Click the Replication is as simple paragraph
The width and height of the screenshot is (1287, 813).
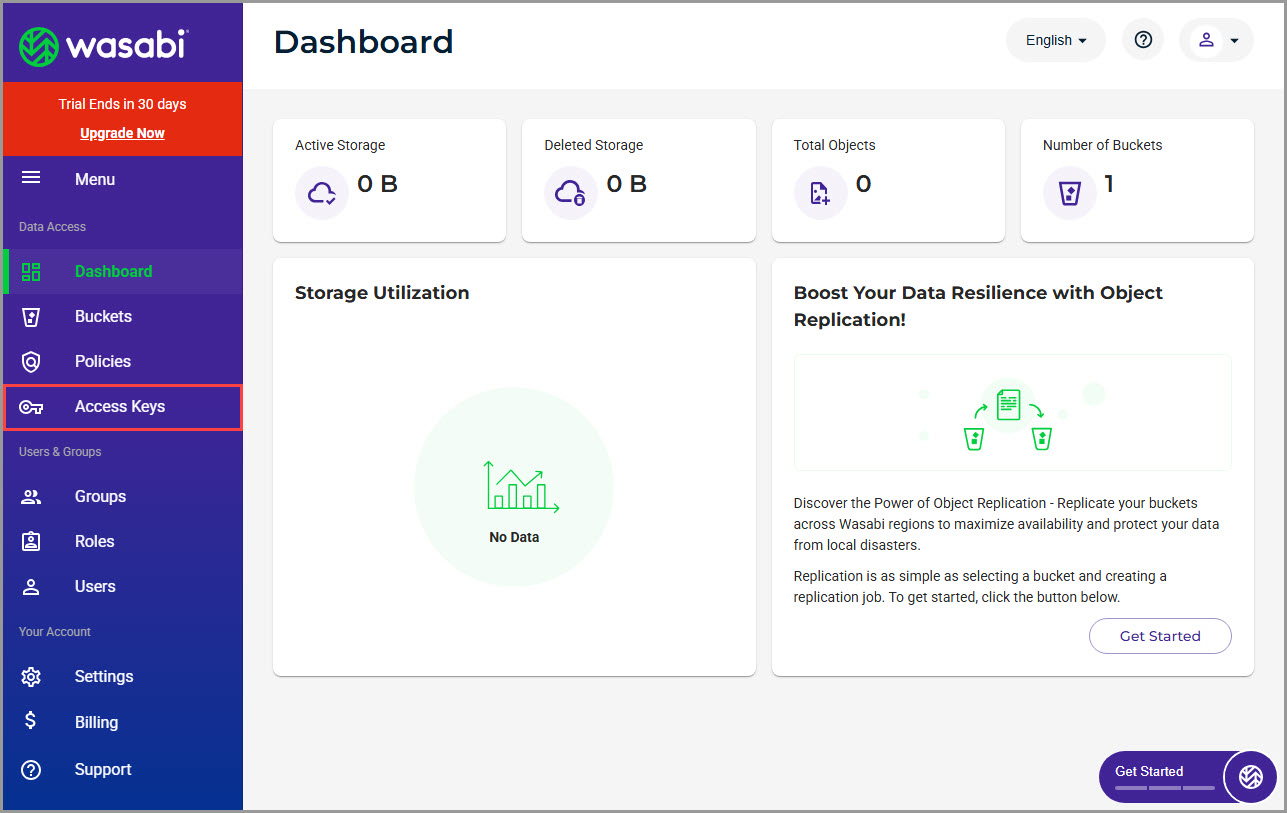(980, 587)
